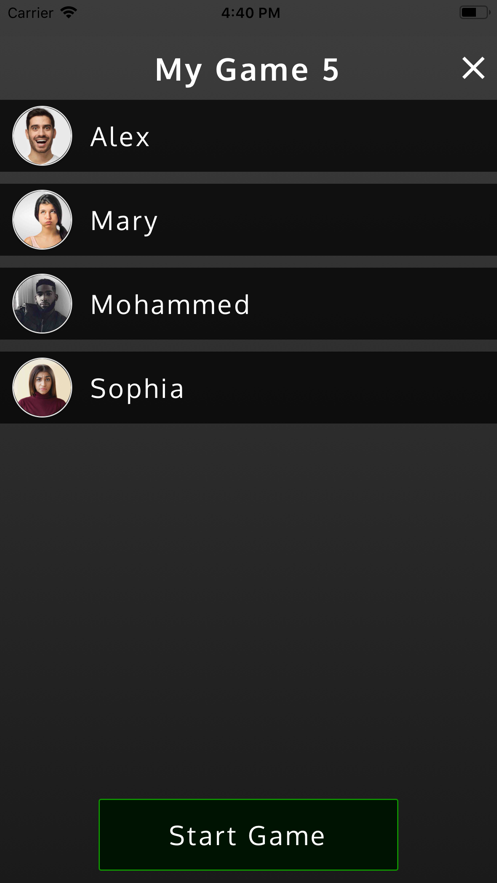This screenshot has height=883, width=497.
Task: Select the name Alex in the list
Action: click(x=120, y=137)
